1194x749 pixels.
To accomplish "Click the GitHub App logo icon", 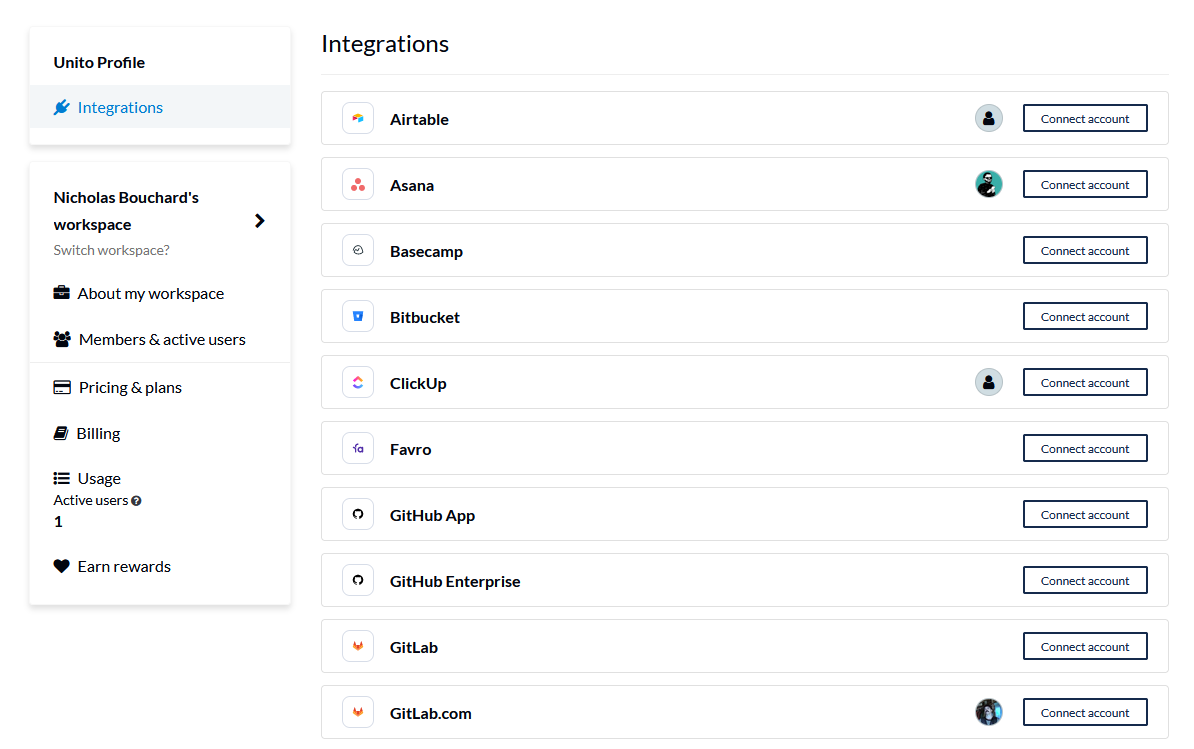I will (358, 515).
